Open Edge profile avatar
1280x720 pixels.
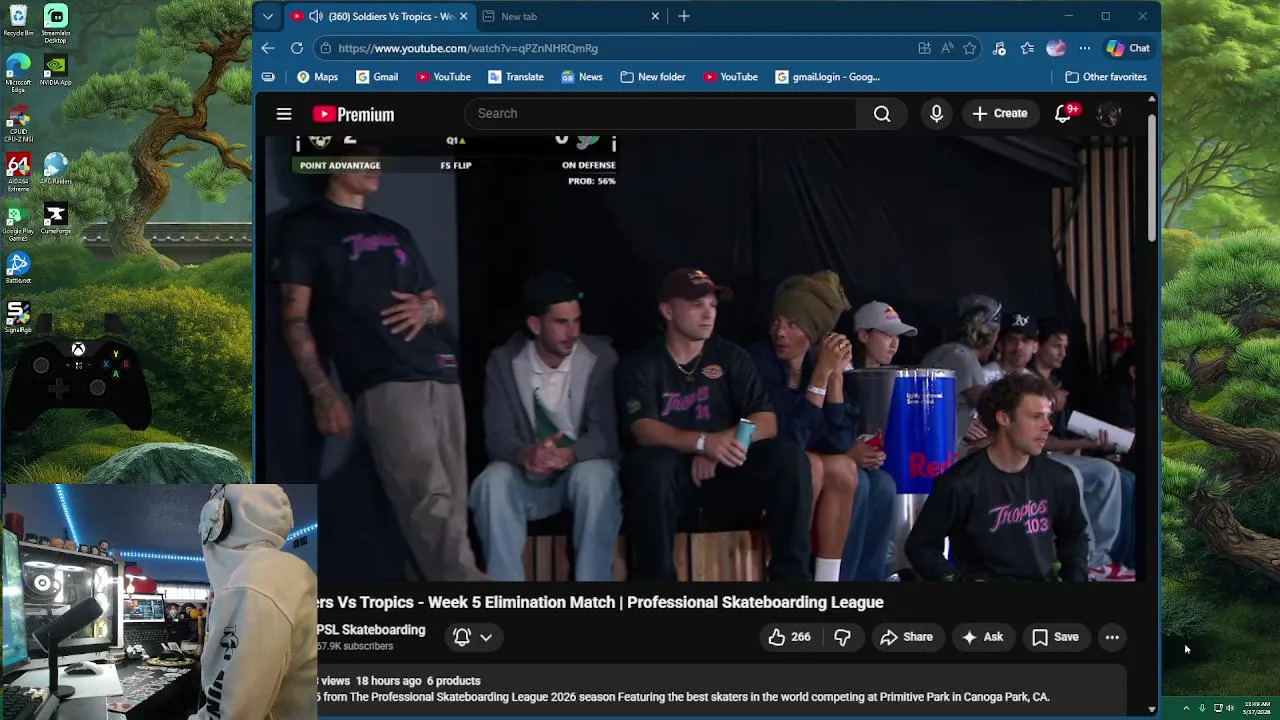click(x=1056, y=48)
